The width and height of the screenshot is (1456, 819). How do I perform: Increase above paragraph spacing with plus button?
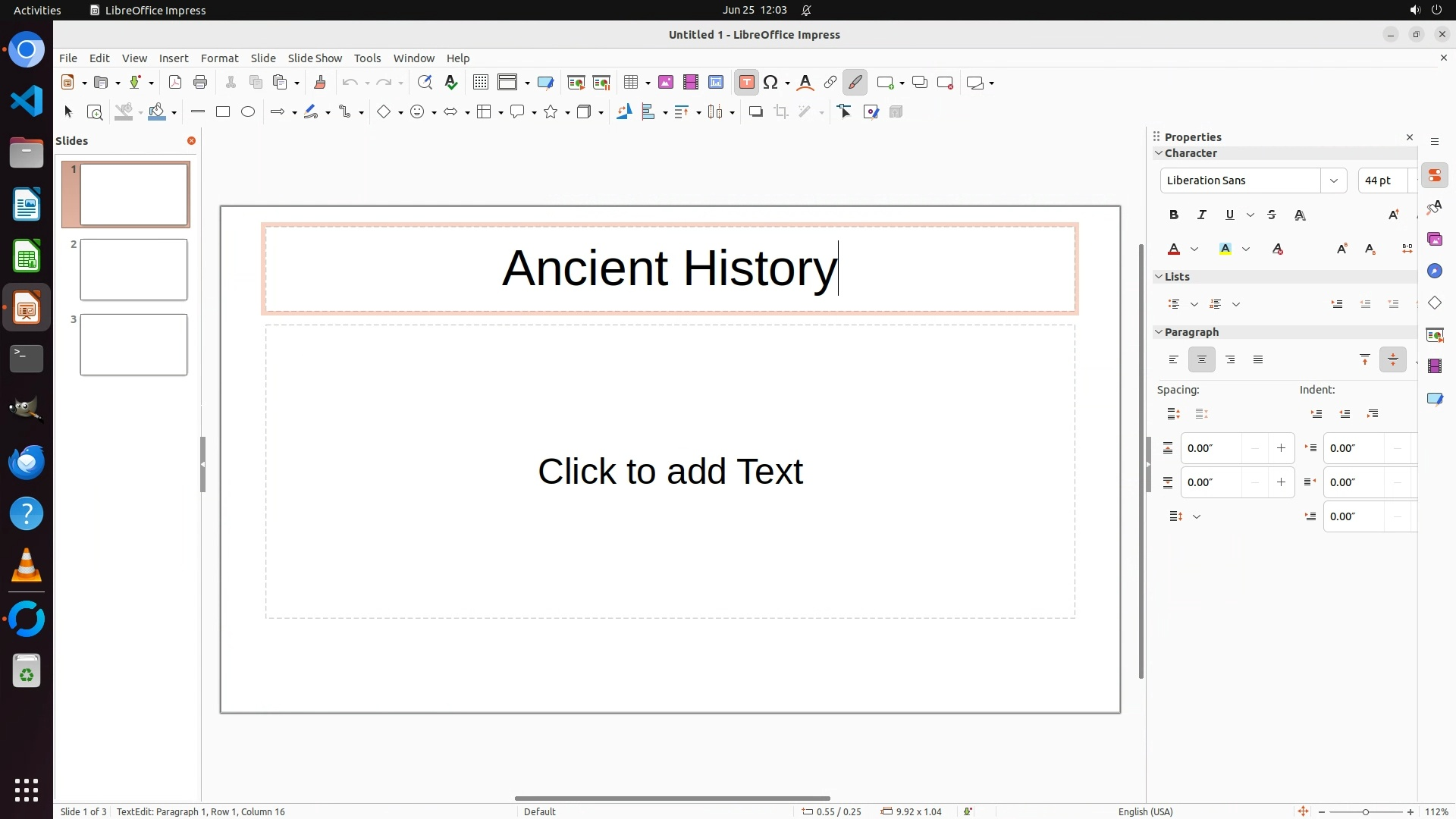(x=1281, y=448)
